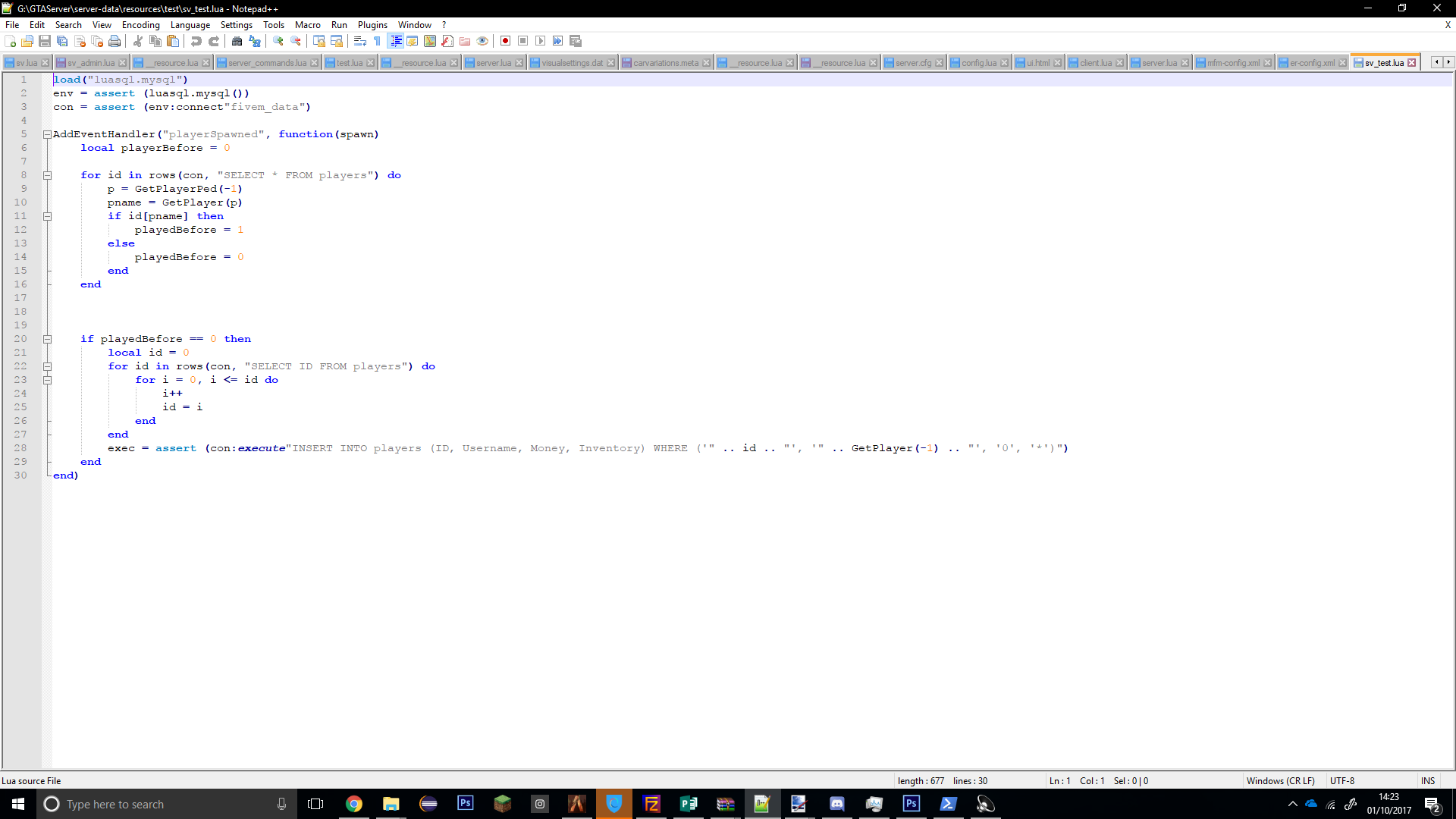Click the Monitoring eye icon
The image size is (1456, 819).
482,41
